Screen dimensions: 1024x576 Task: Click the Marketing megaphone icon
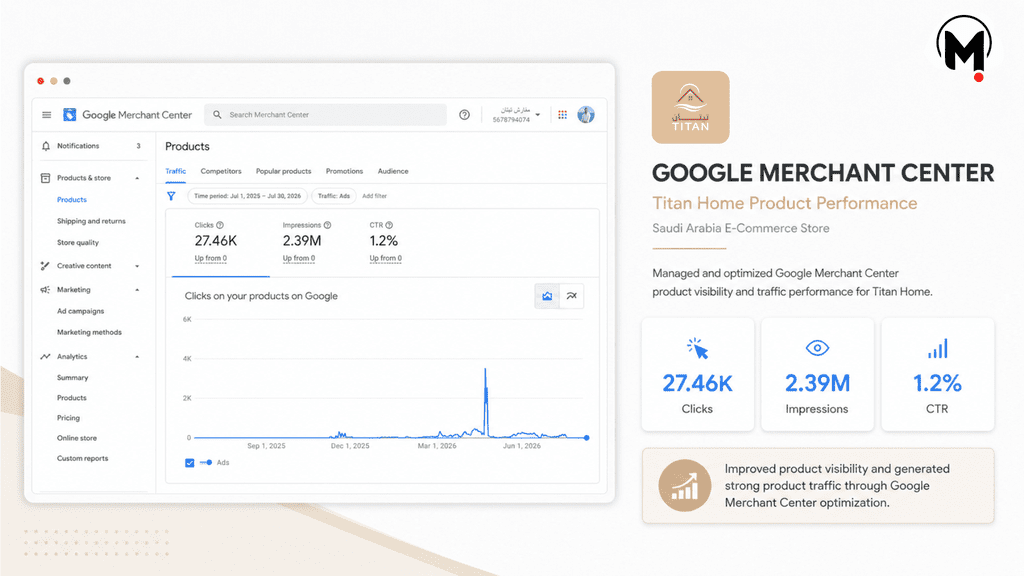pos(45,289)
